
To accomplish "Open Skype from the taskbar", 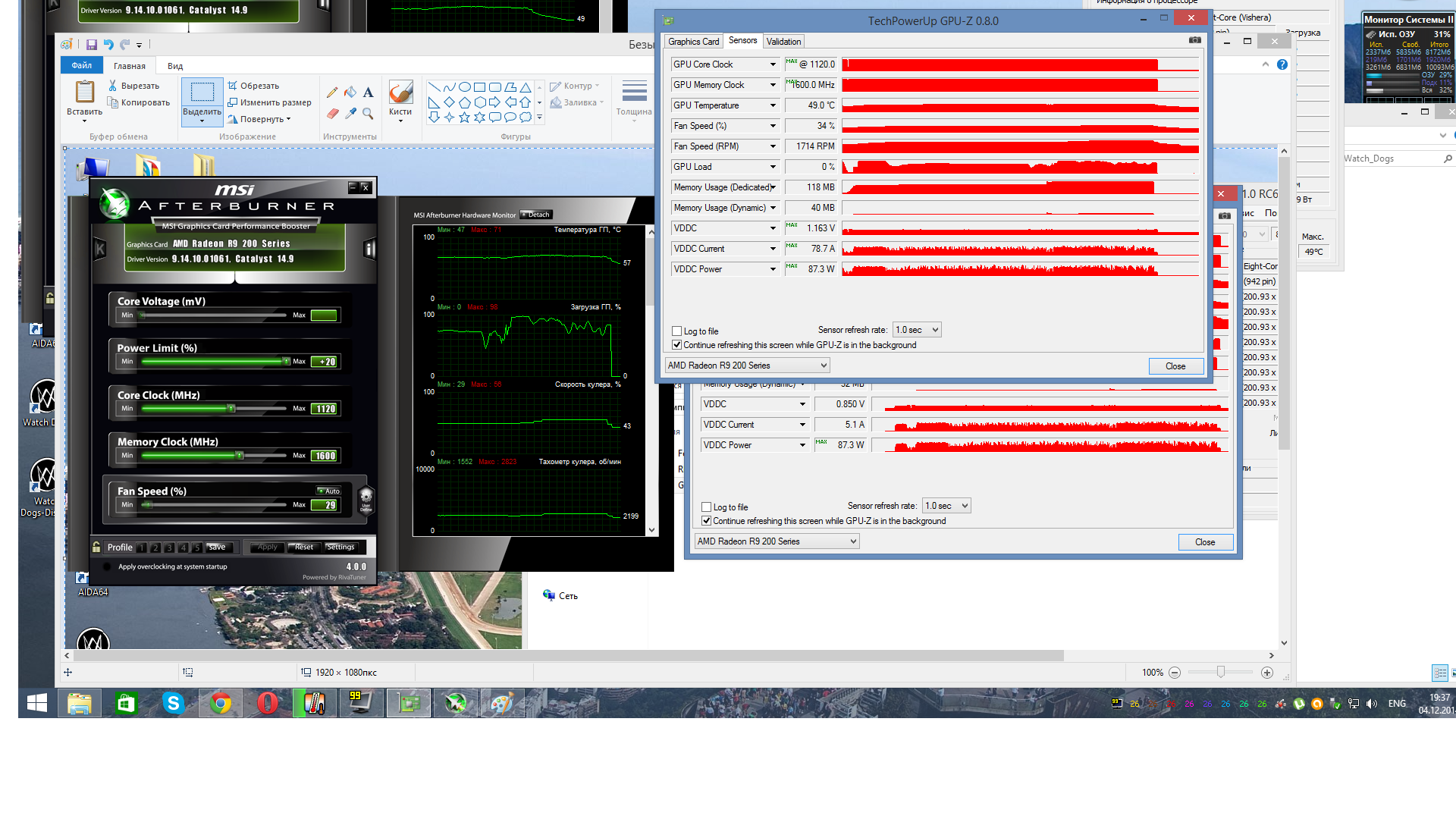I will (x=173, y=704).
